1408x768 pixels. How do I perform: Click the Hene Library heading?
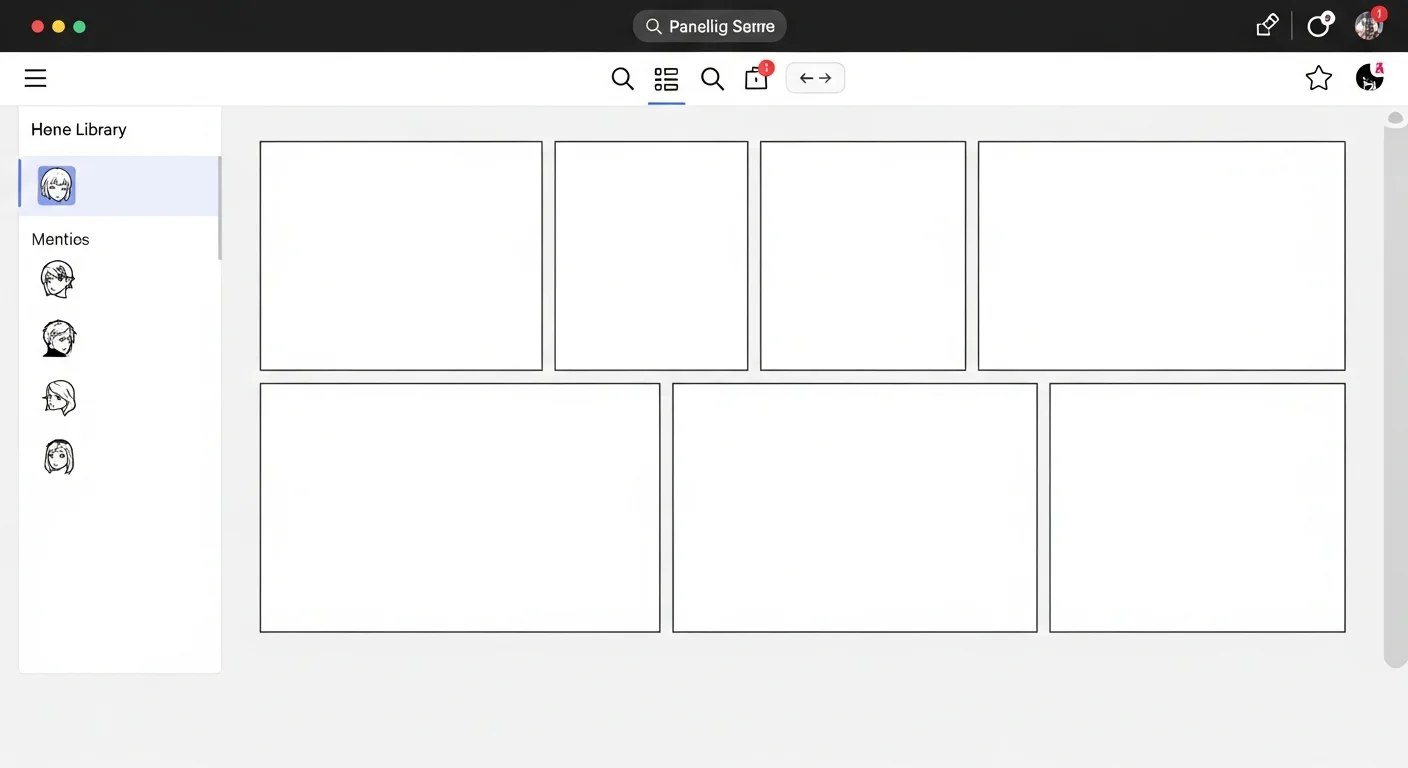79,129
